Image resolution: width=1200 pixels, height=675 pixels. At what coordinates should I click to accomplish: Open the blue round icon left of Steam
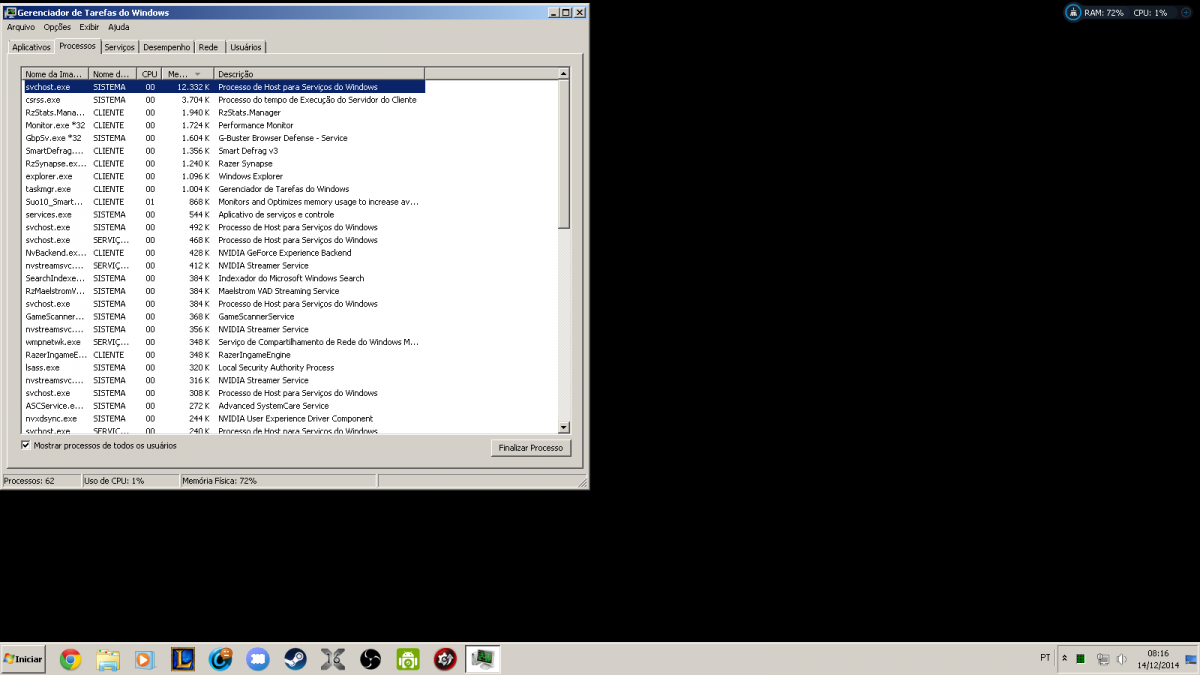258,659
